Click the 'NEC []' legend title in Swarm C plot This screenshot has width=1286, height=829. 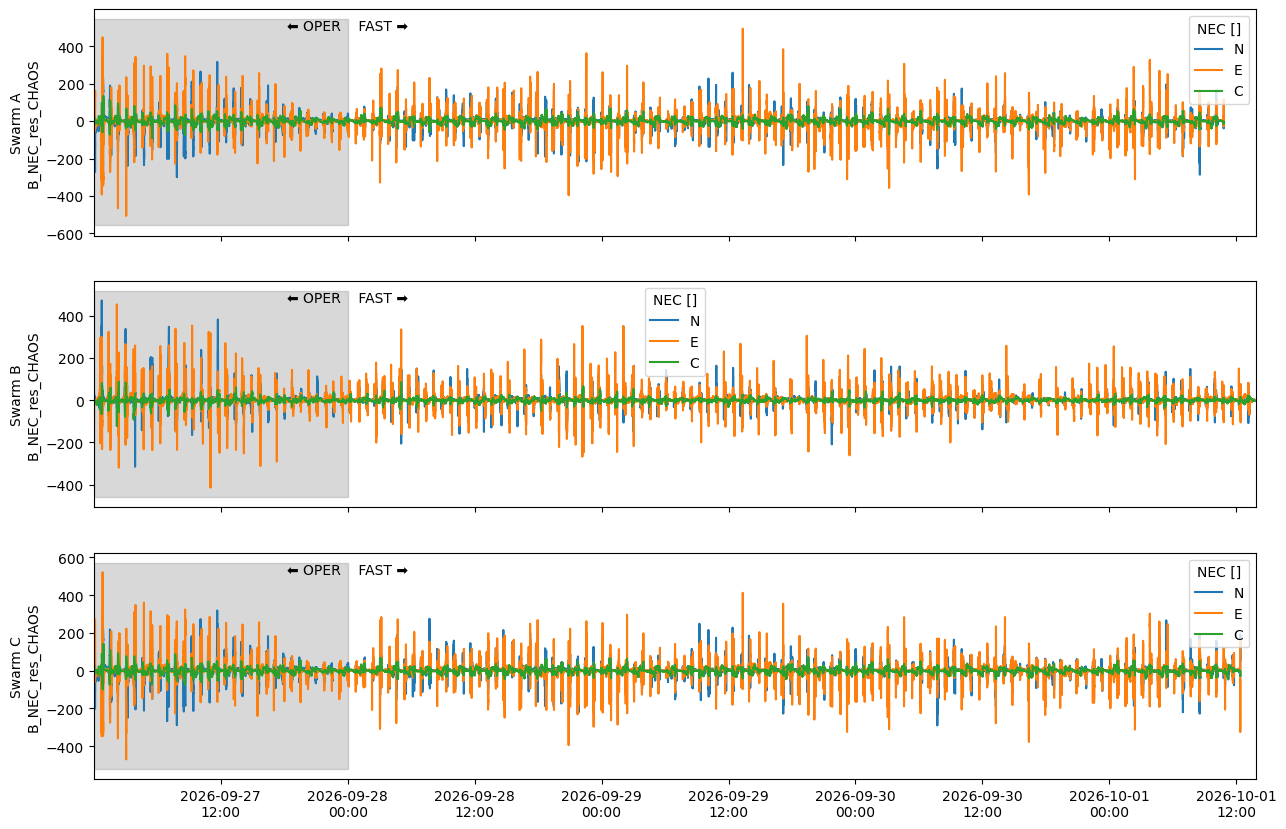1219,572
